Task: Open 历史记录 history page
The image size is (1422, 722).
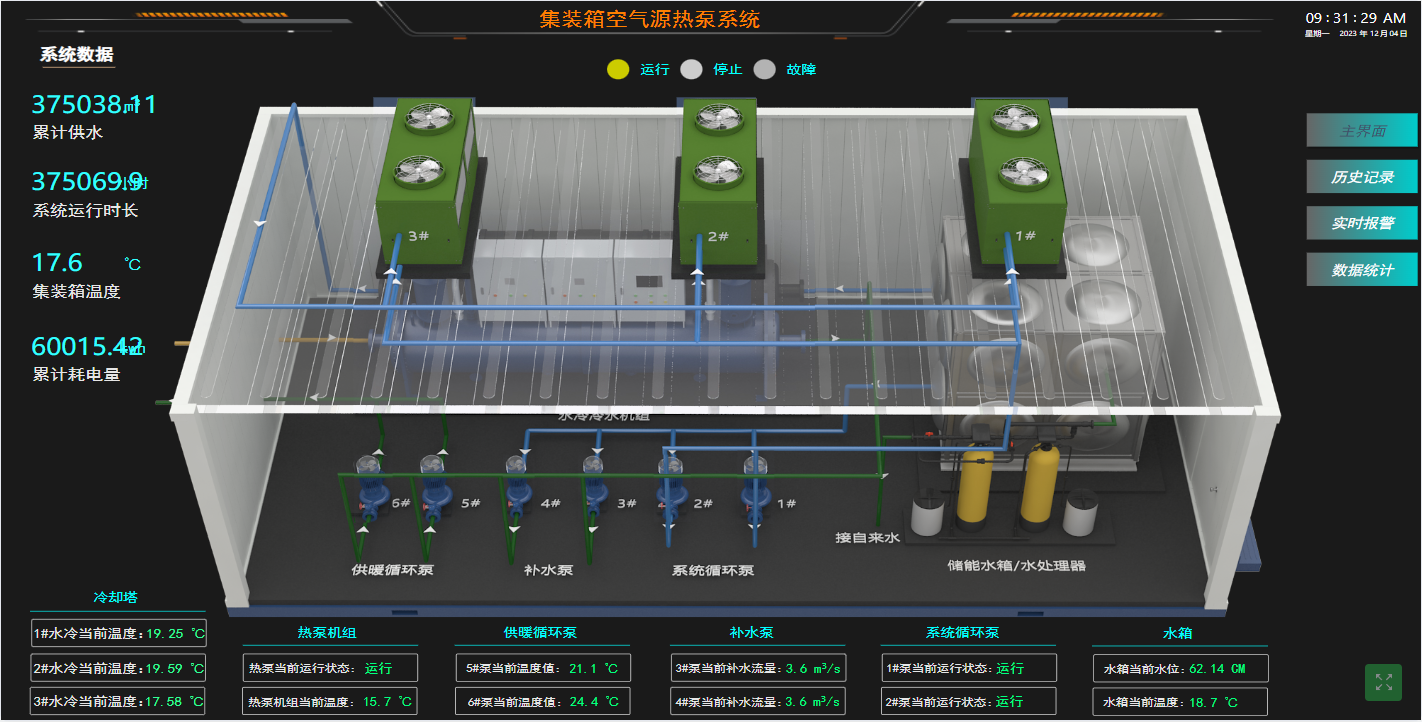Action: coord(1362,177)
